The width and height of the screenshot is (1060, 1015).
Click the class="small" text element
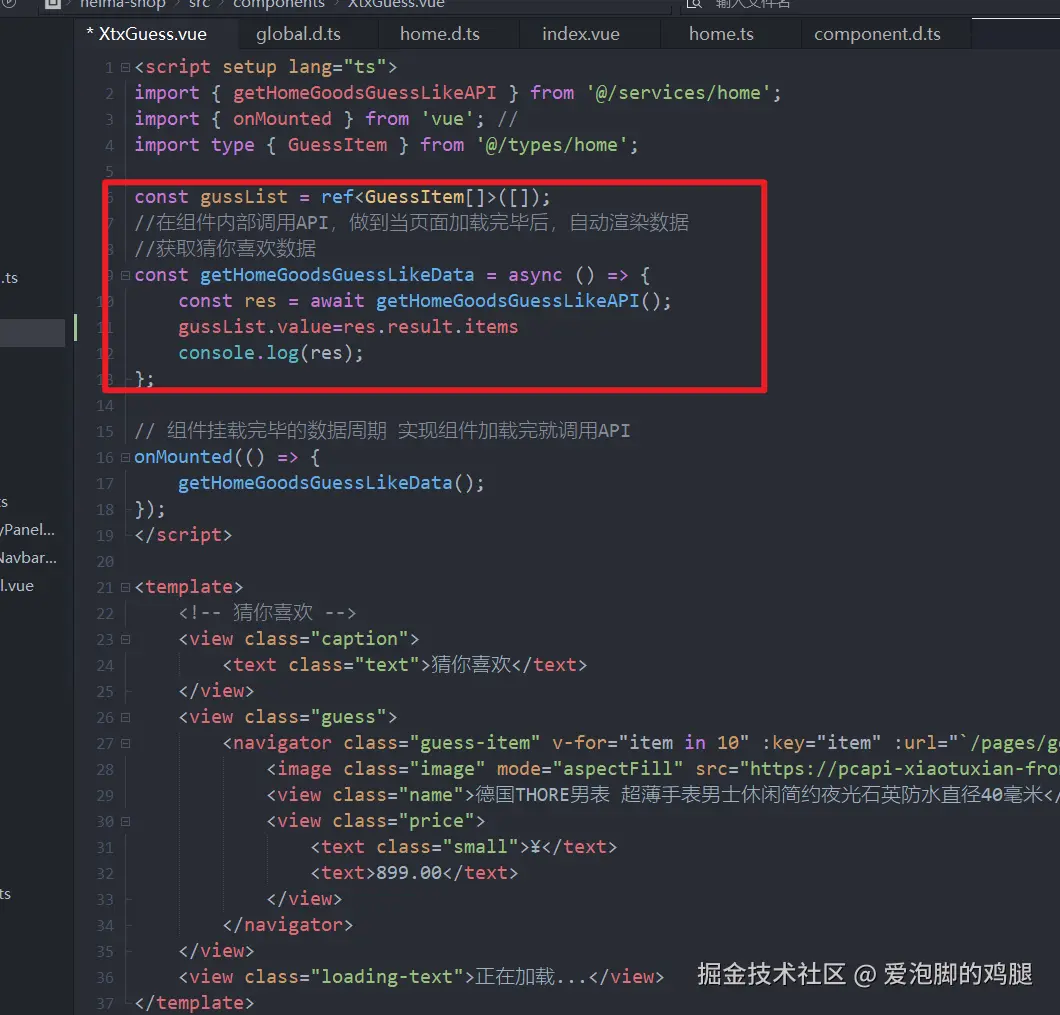pyautogui.click(x=464, y=847)
